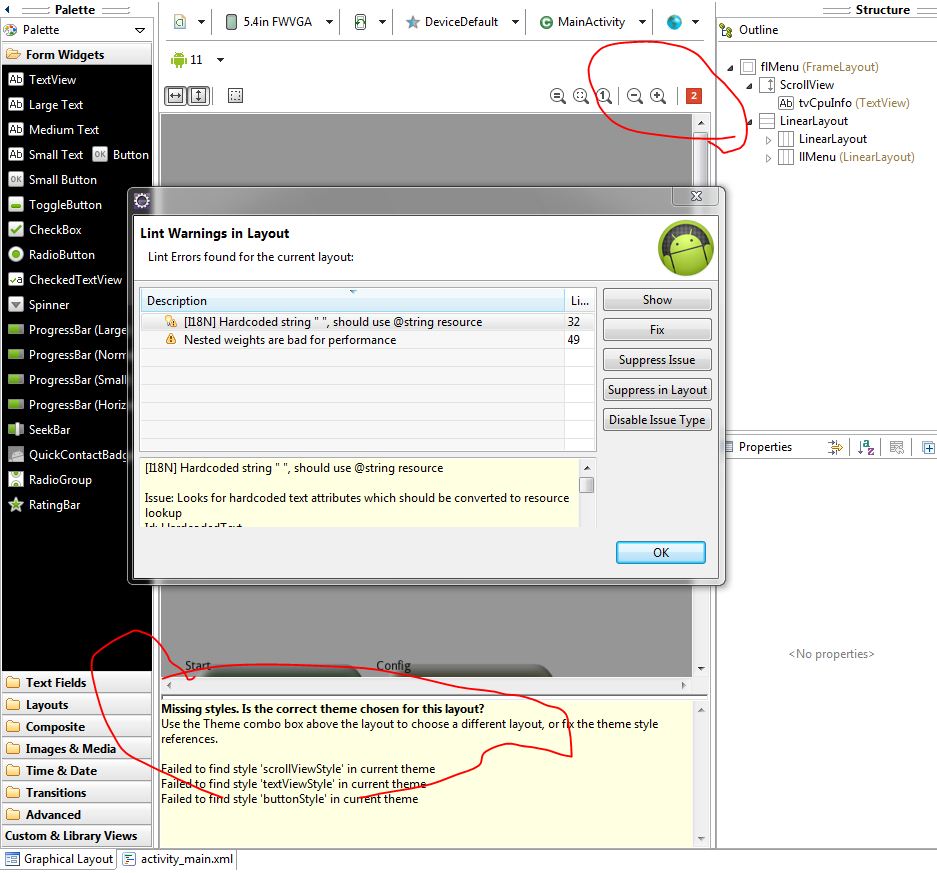The image size is (937, 873).
Task: Click the red lint warning count badge
Action: pos(693,96)
